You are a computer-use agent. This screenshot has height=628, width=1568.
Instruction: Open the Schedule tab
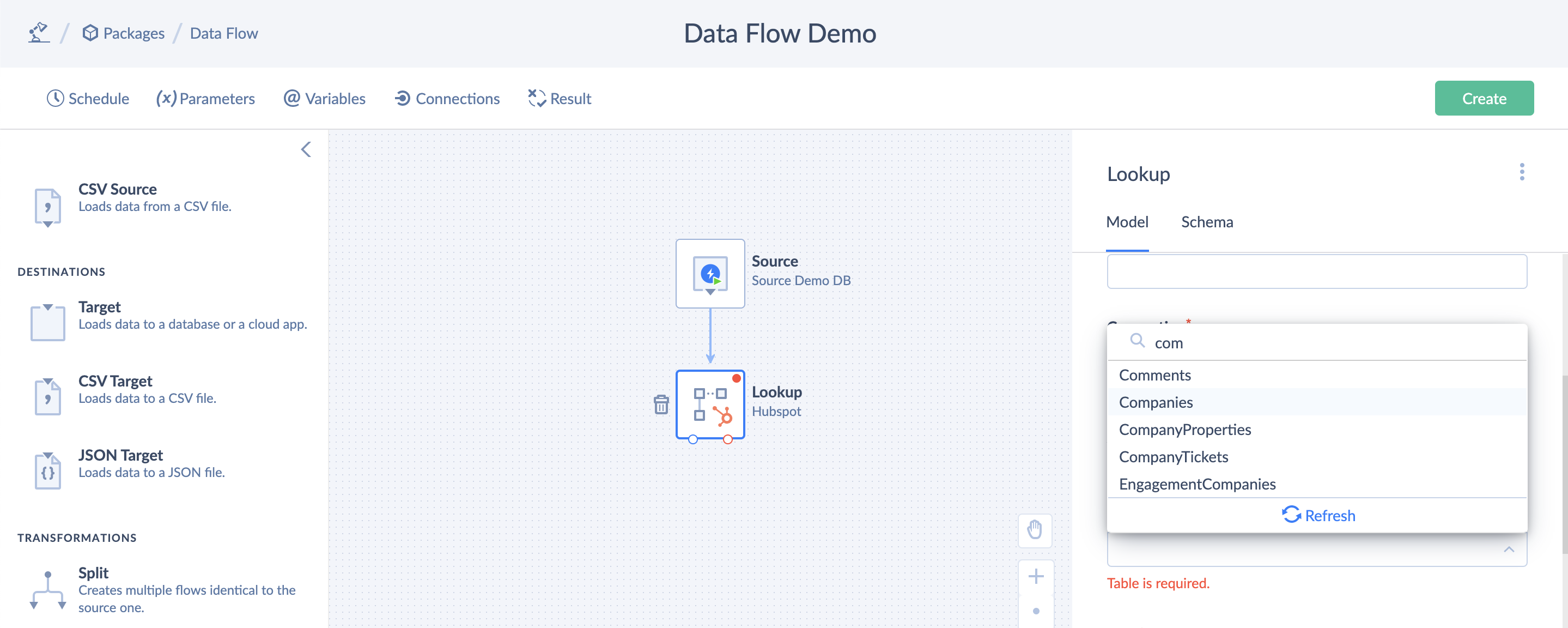(88, 98)
